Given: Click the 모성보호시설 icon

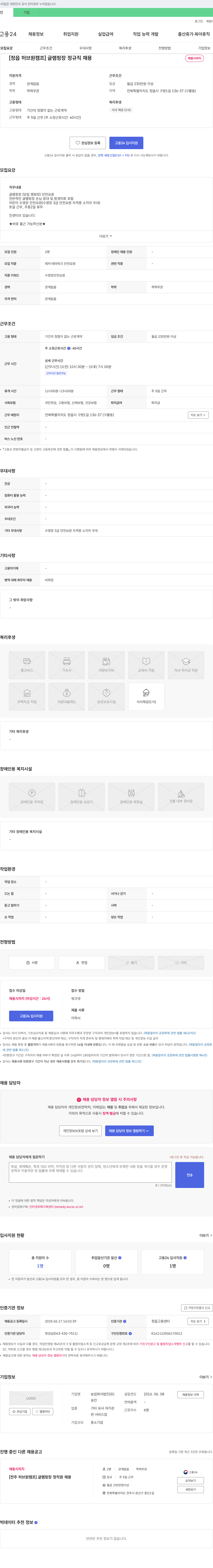Looking at the screenshot, I should (x=106, y=696).
